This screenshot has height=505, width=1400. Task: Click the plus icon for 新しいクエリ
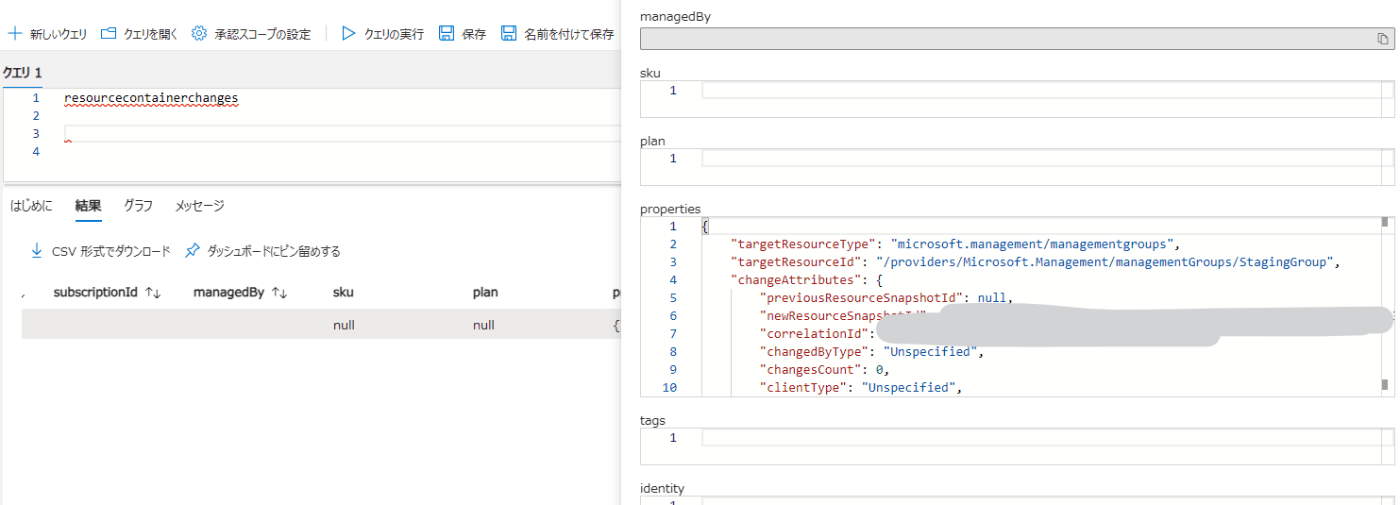pos(15,34)
